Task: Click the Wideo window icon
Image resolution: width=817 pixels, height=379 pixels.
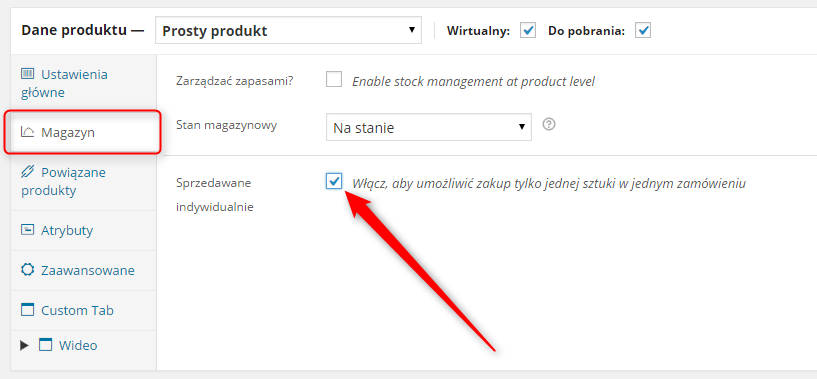Action: pos(46,345)
